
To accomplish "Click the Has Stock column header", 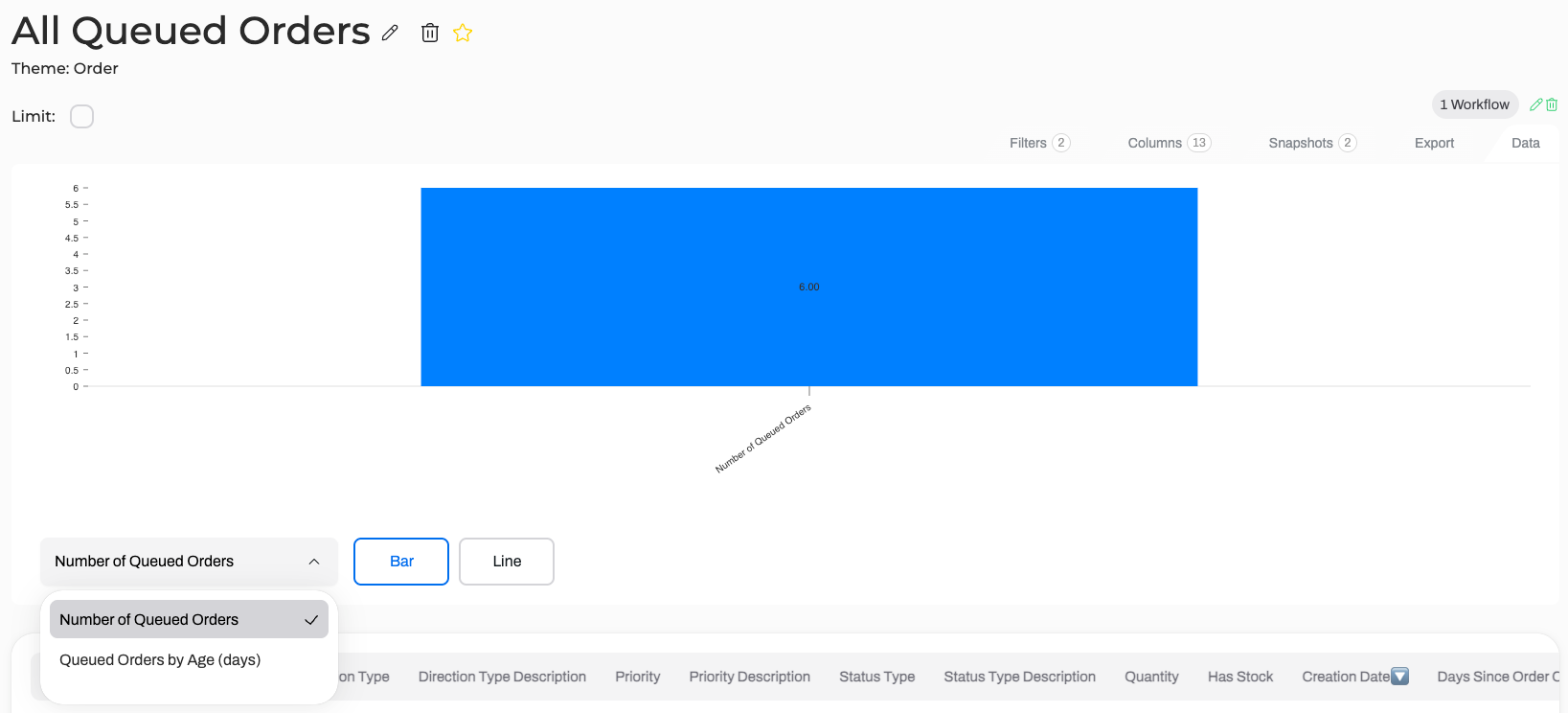I will 1240,677.
